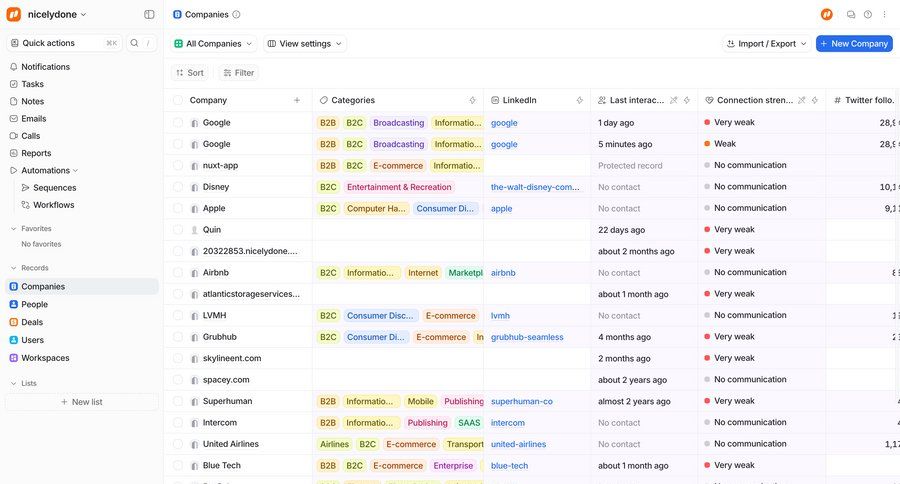Click enrichment bolt icon in LinkedIn header
This screenshot has height=484, width=900.
579,100
